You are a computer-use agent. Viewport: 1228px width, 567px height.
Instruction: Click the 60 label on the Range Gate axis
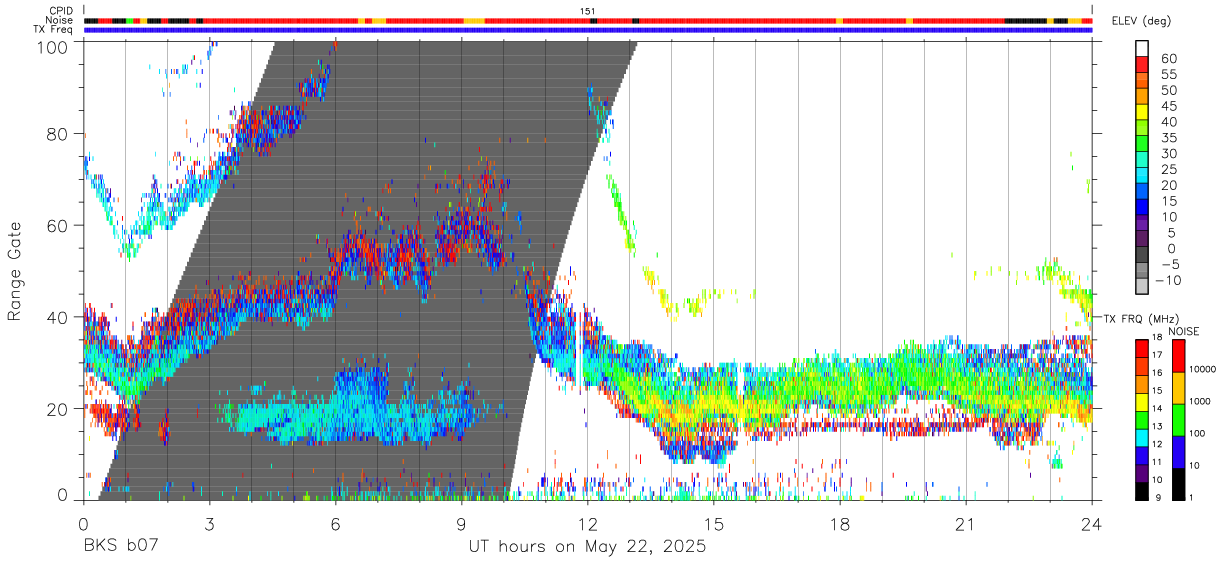pyautogui.click(x=60, y=225)
